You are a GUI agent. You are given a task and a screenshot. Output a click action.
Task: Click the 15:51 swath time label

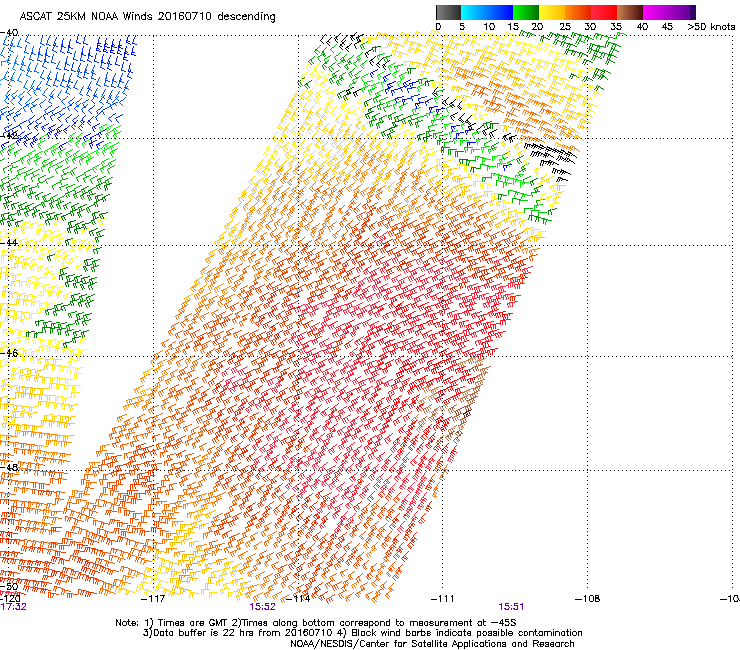pos(511,607)
